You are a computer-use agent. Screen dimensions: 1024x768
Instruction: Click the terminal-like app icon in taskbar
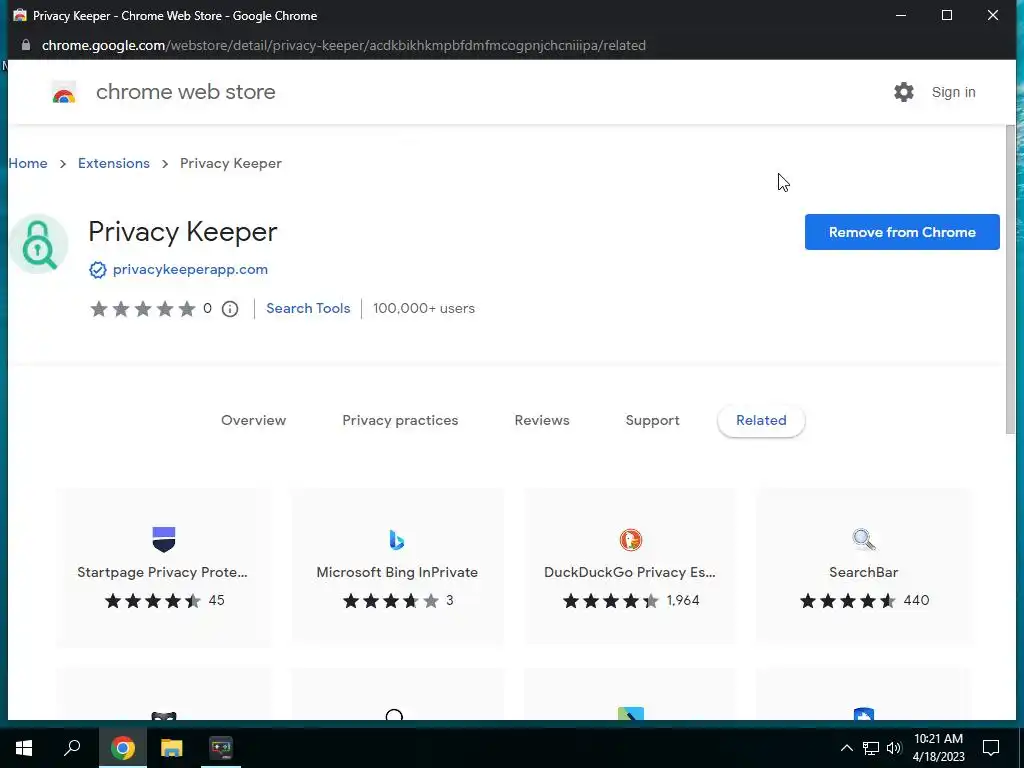pos(221,748)
